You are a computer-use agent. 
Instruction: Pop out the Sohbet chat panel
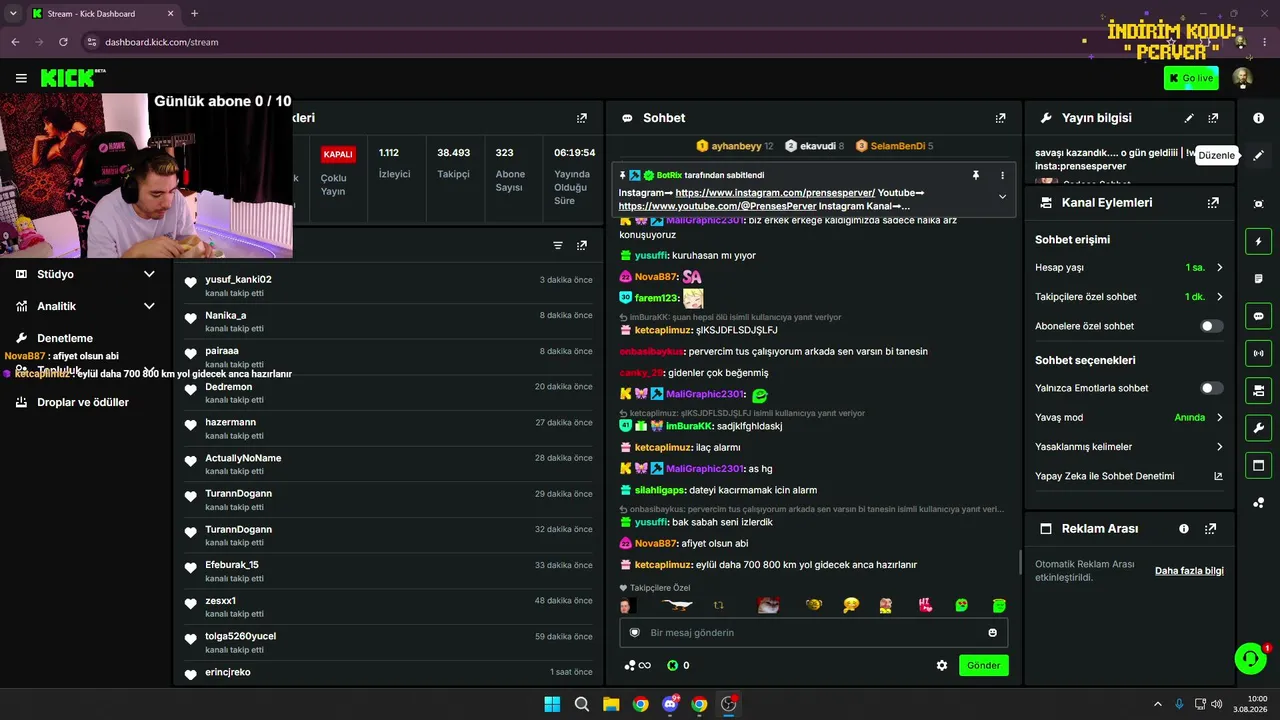[x=1000, y=118]
